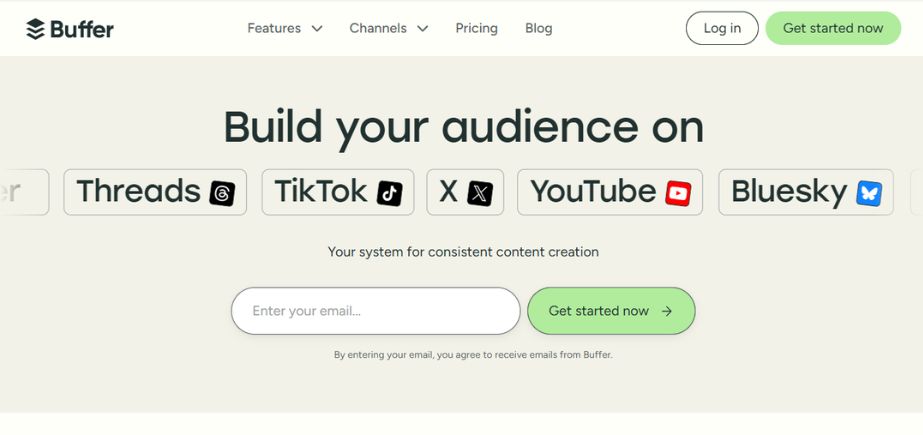Focus the Enter your email field
Image resolution: width=923 pixels, height=435 pixels.
click(x=376, y=311)
